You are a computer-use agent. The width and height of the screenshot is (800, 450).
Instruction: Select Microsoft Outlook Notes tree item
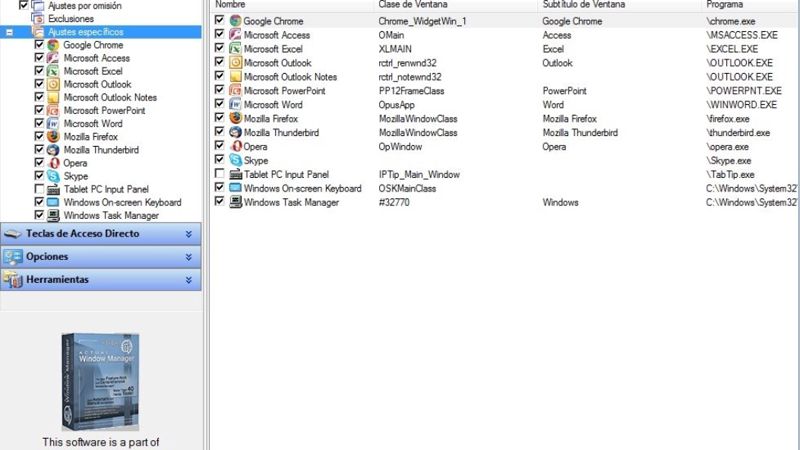110,97
